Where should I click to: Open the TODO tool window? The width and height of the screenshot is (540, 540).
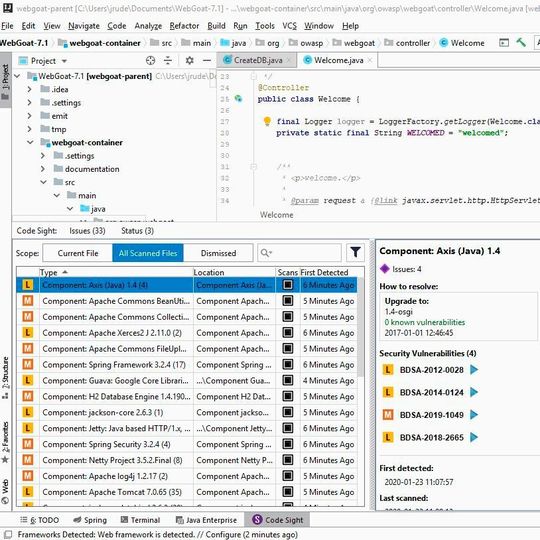point(40,520)
